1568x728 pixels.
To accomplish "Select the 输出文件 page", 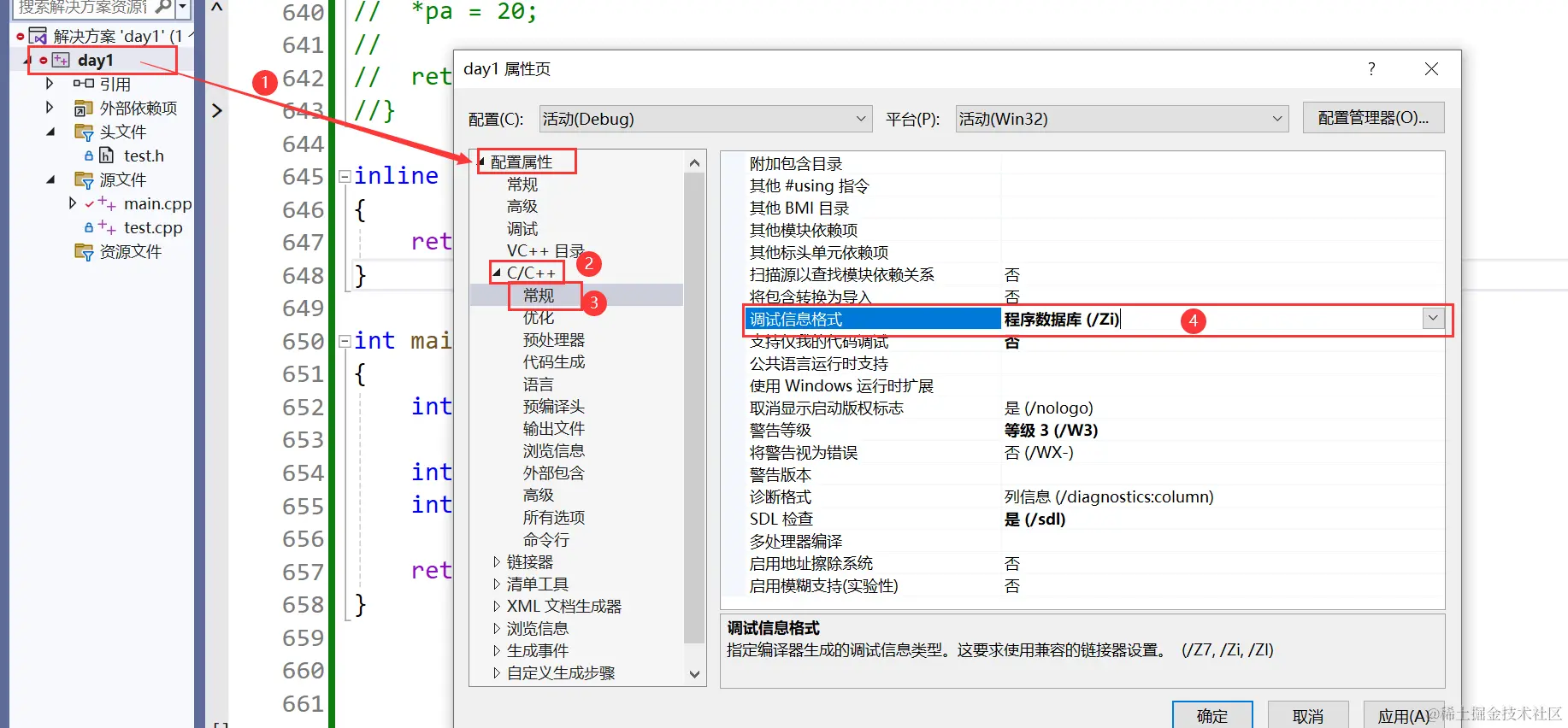I will tap(554, 429).
